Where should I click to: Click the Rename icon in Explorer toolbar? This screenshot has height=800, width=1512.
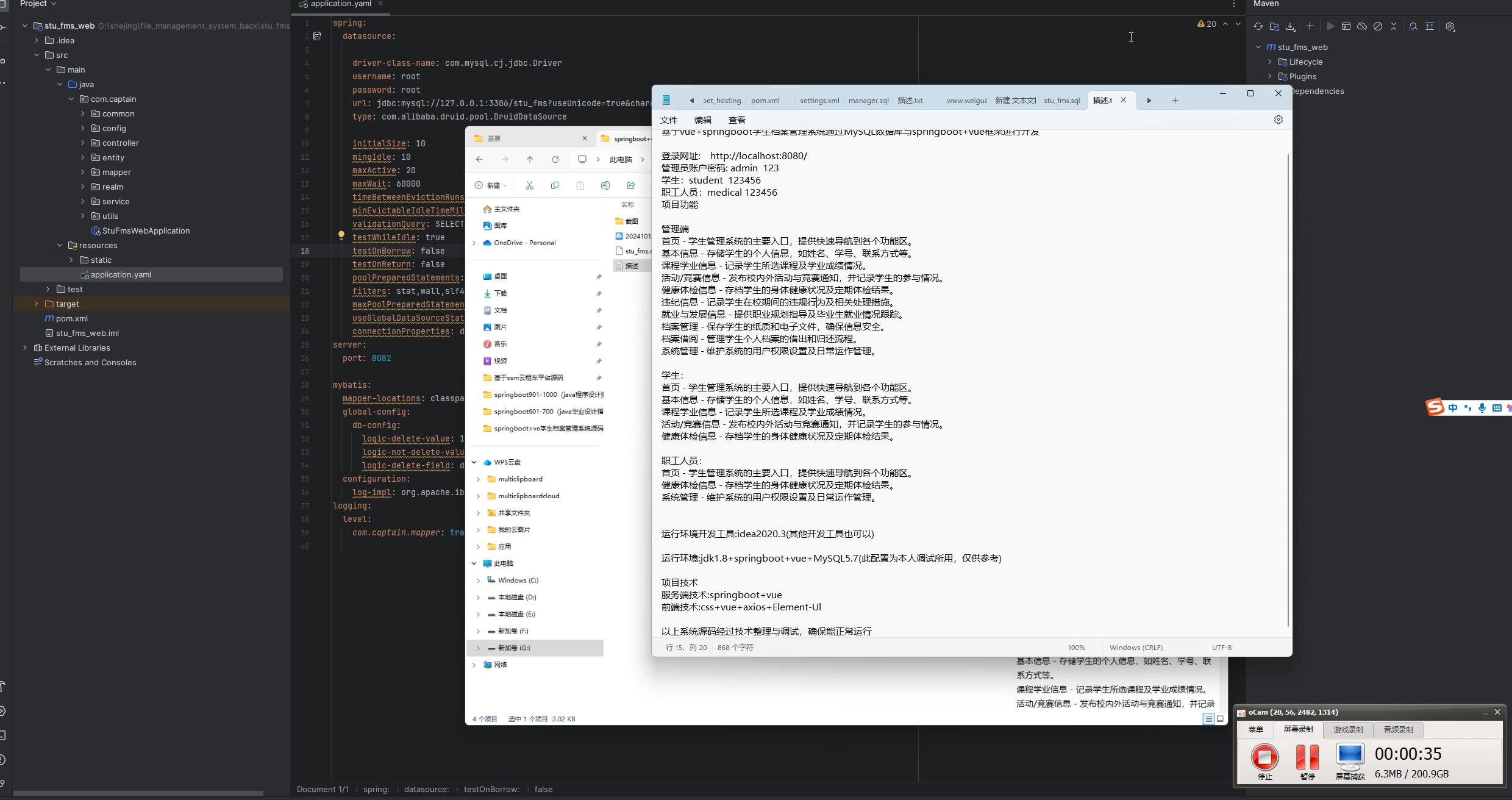click(605, 185)
